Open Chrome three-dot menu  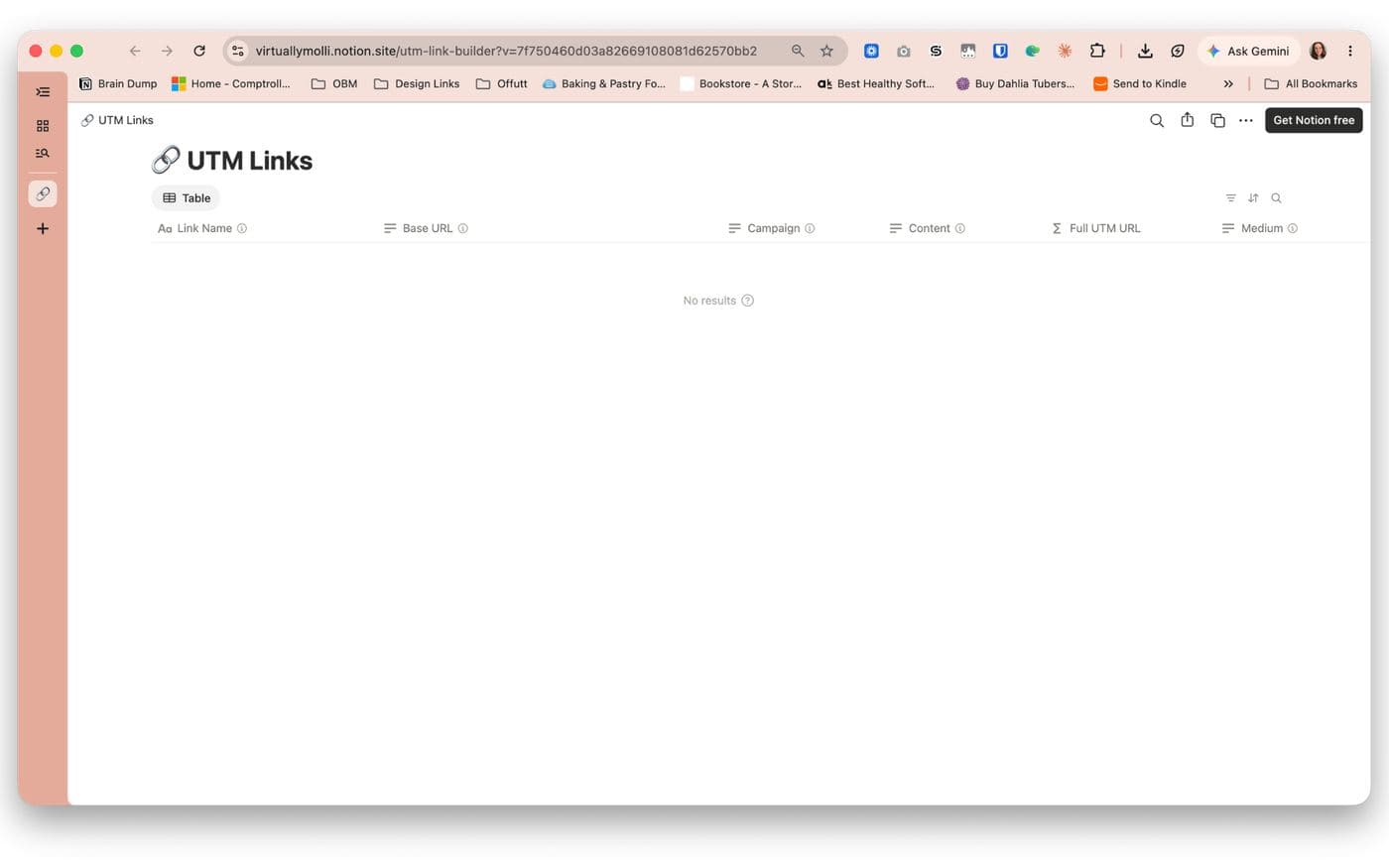(x=1350, y=52)
